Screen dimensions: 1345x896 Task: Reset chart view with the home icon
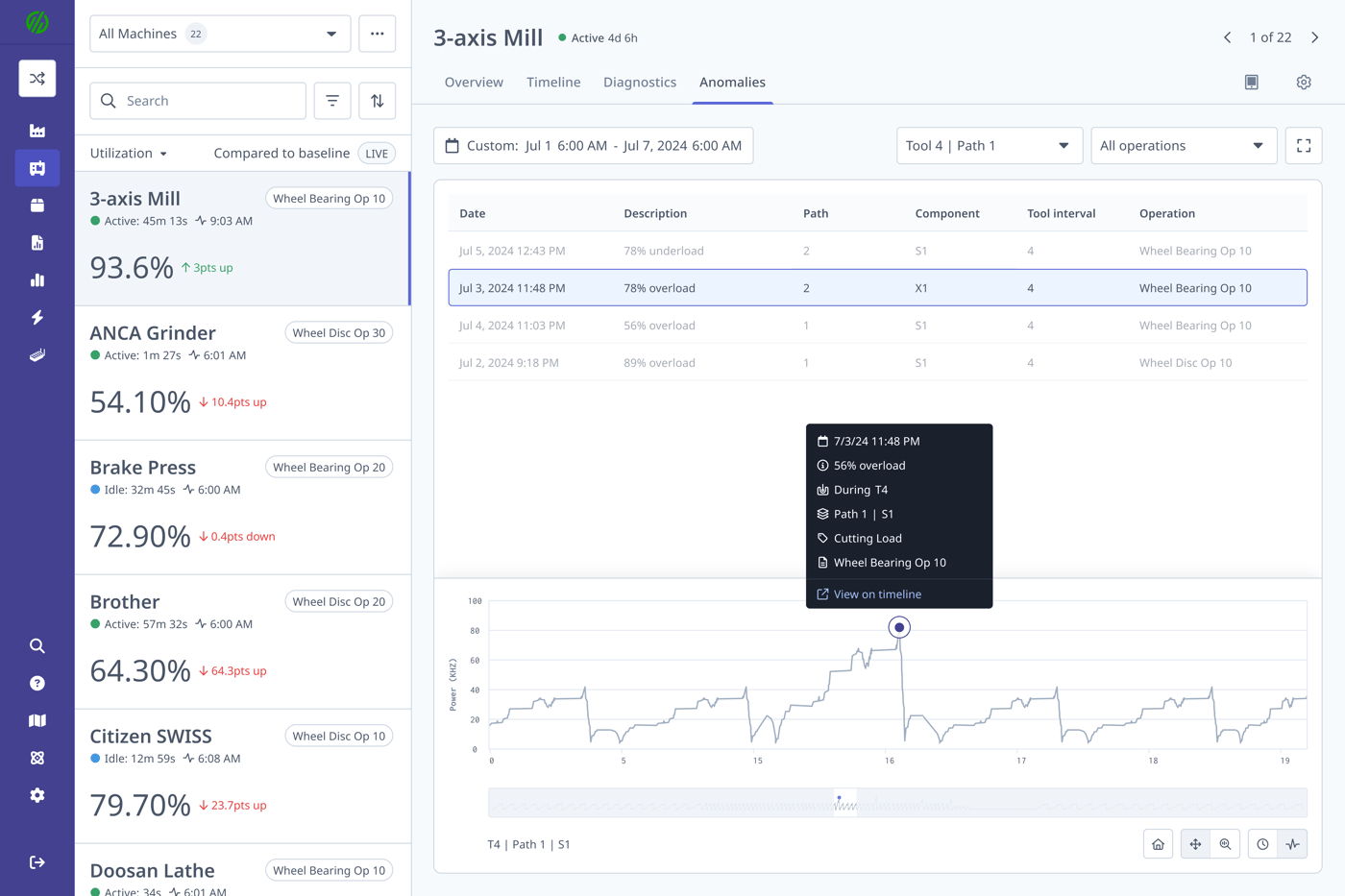point(1158,843)
